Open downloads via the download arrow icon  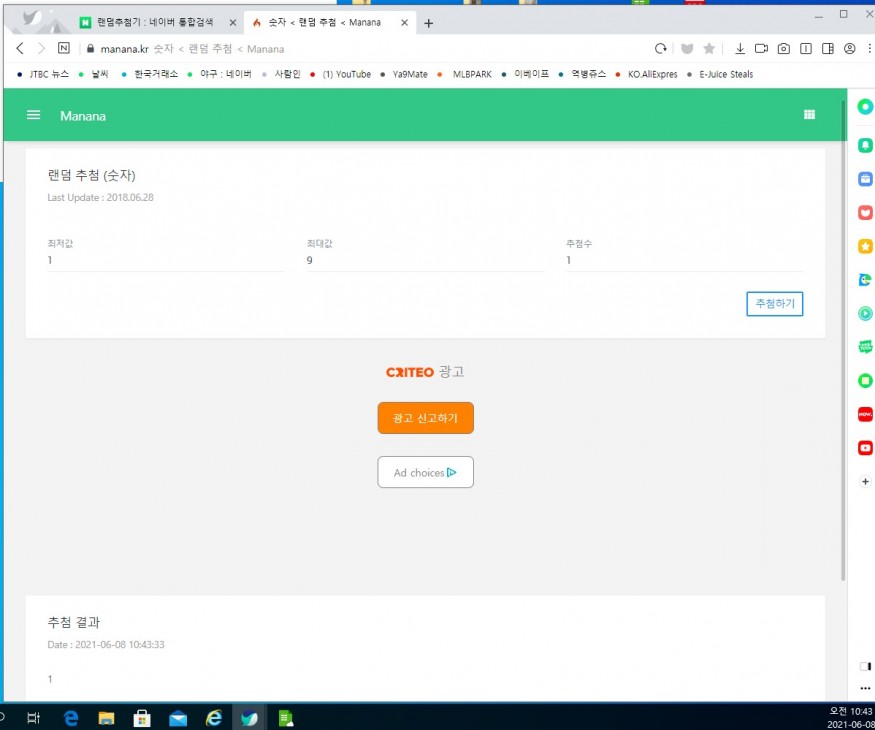tap(740, 48)
